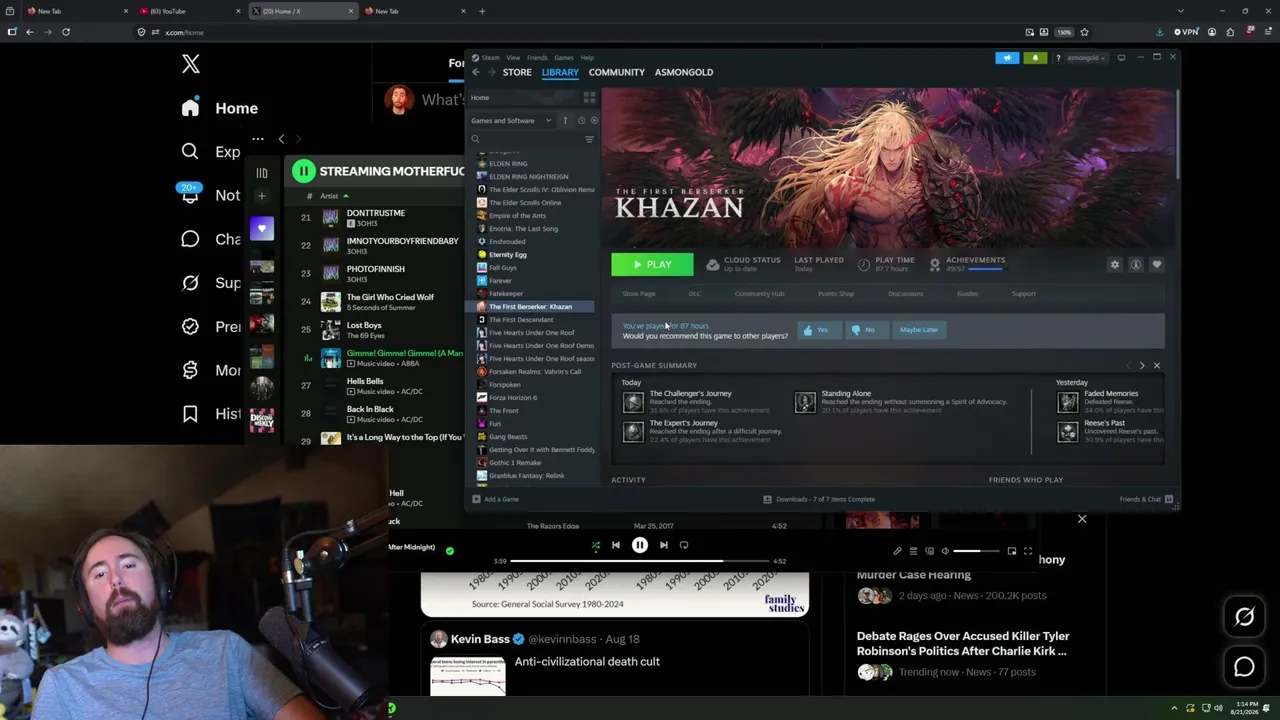
Task: Toggle Steam library sort order arrow
Action: coord(565,120)
